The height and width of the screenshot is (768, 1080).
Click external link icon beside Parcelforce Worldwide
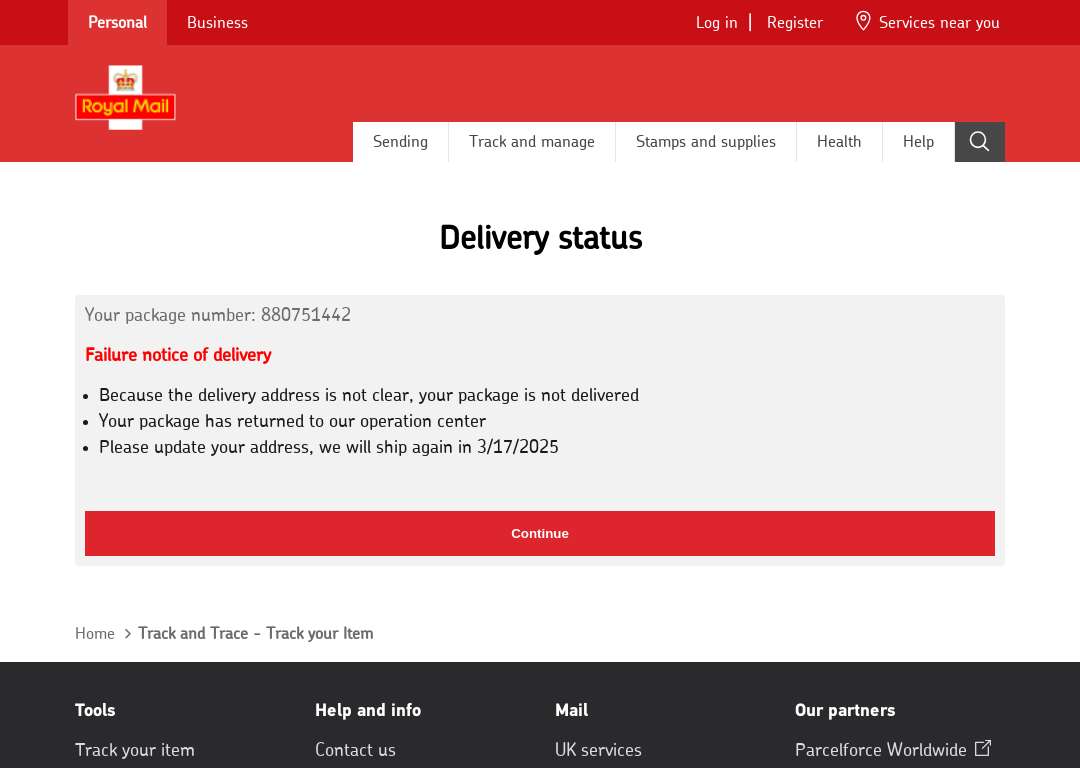click(x=983, y=748)
